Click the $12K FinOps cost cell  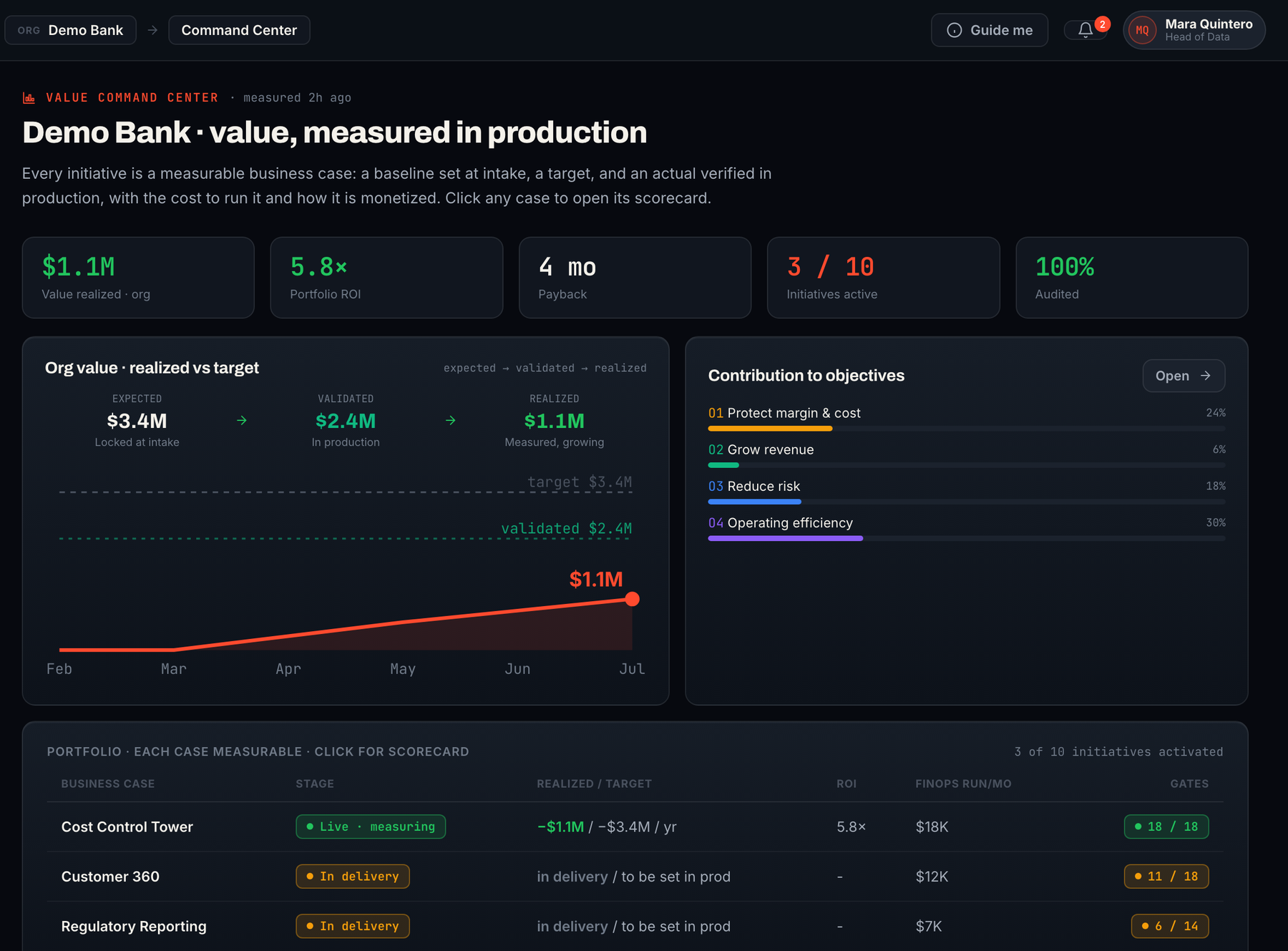click(932, 877)
